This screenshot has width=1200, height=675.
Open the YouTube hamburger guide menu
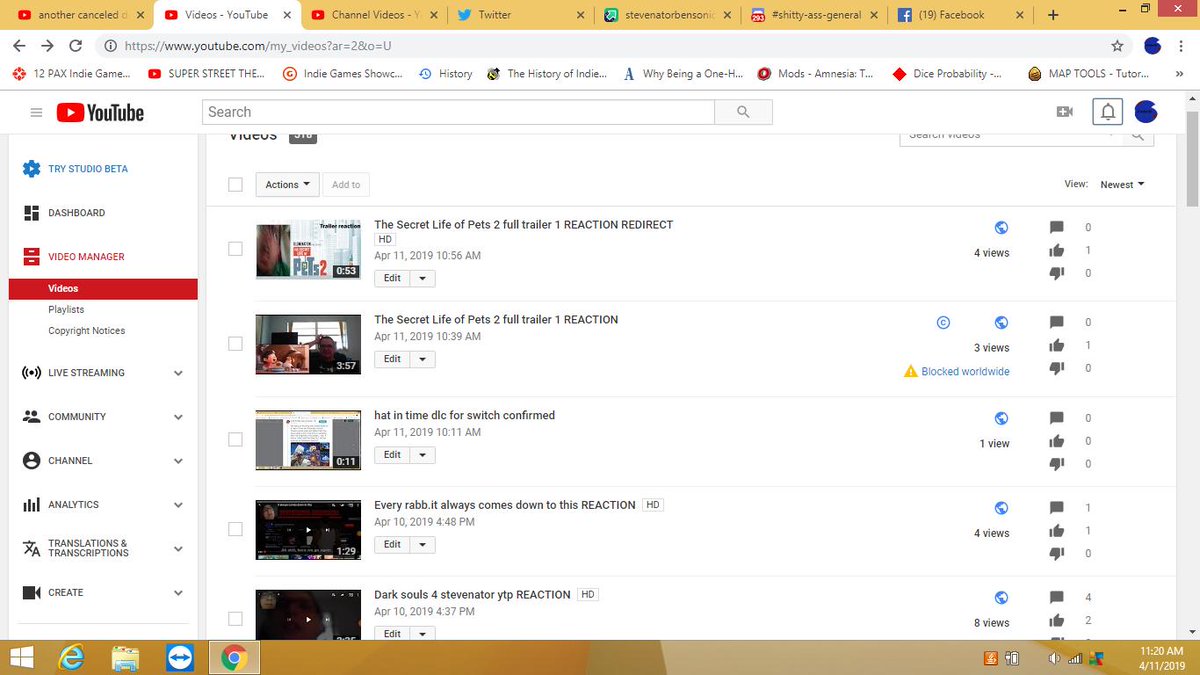click(x=36, y=113)
